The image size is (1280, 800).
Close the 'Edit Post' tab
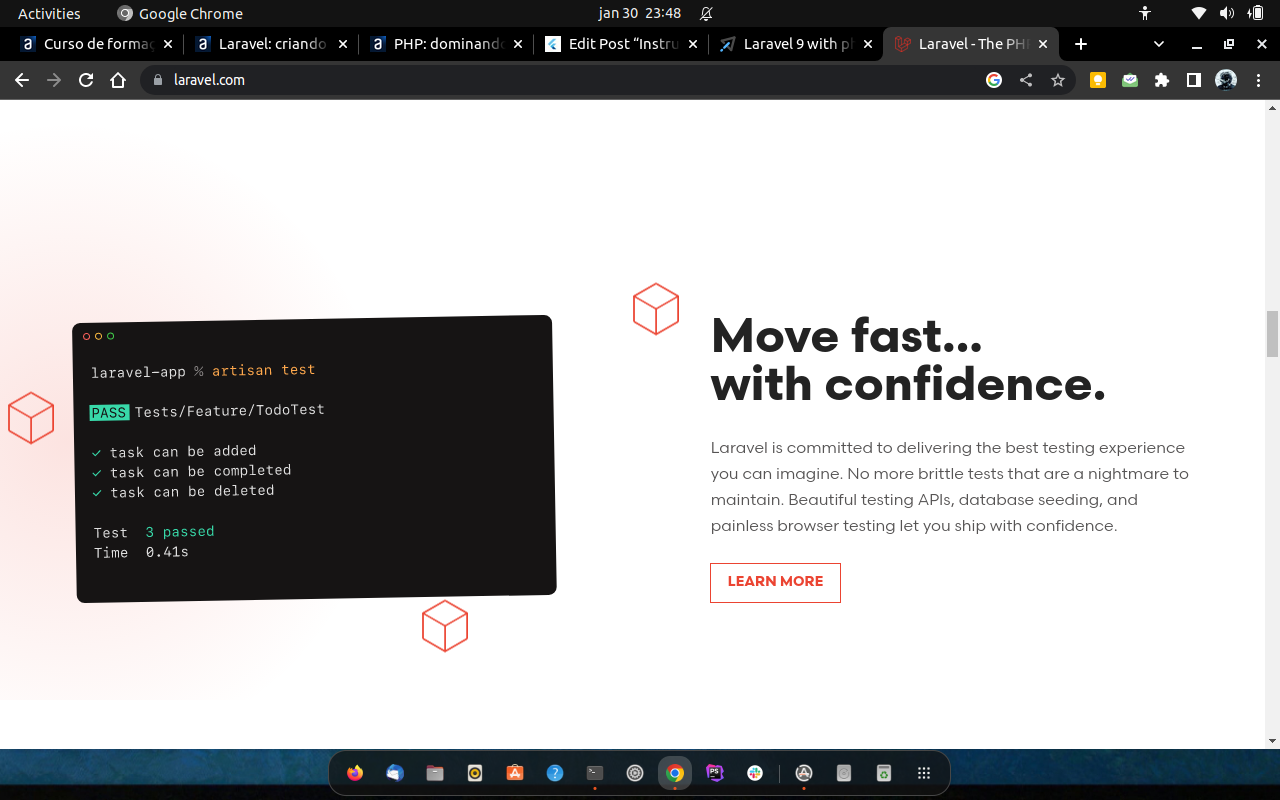click(x=693, y=44)
